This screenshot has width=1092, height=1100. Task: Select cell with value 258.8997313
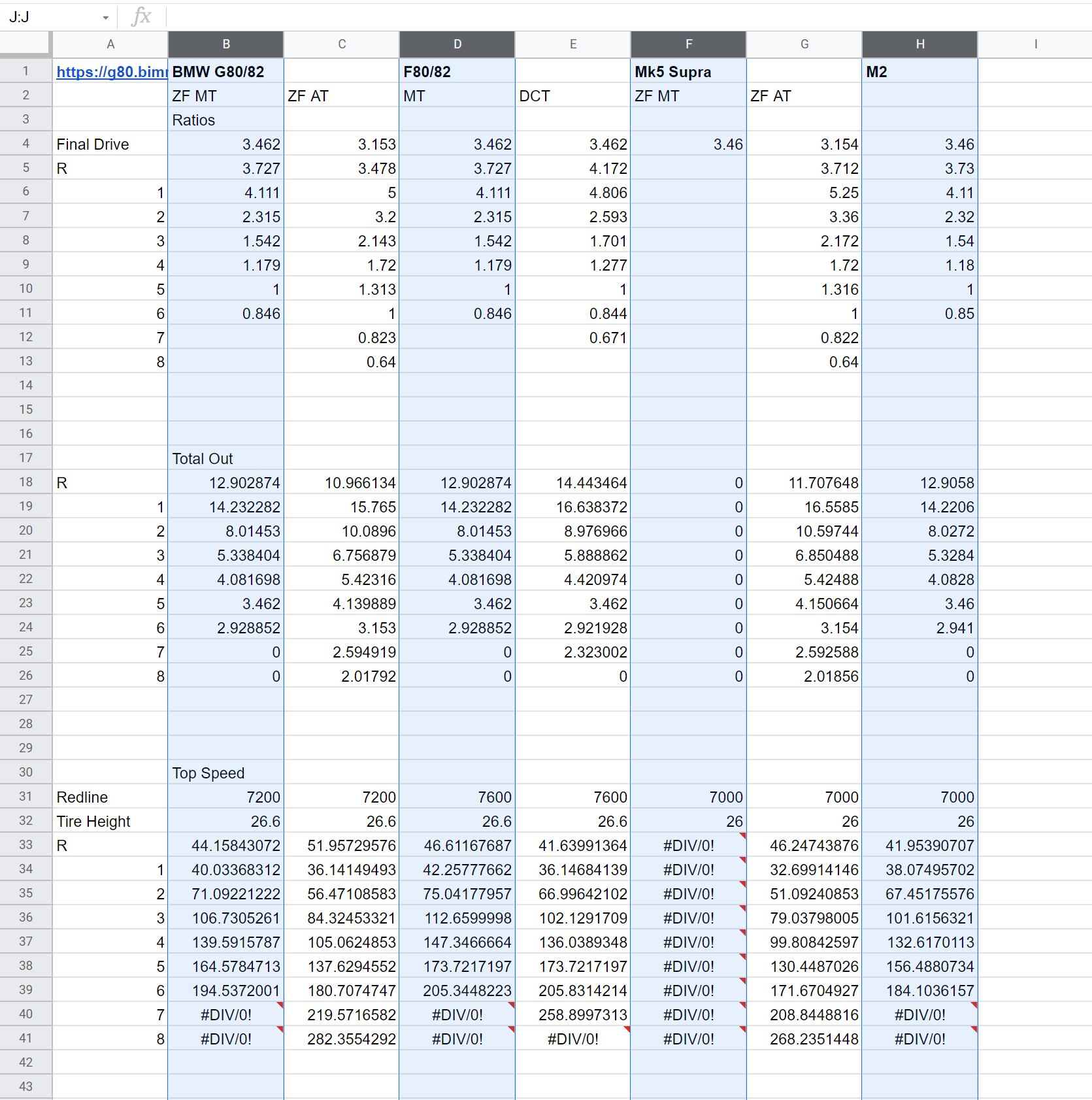(573, 1014)
